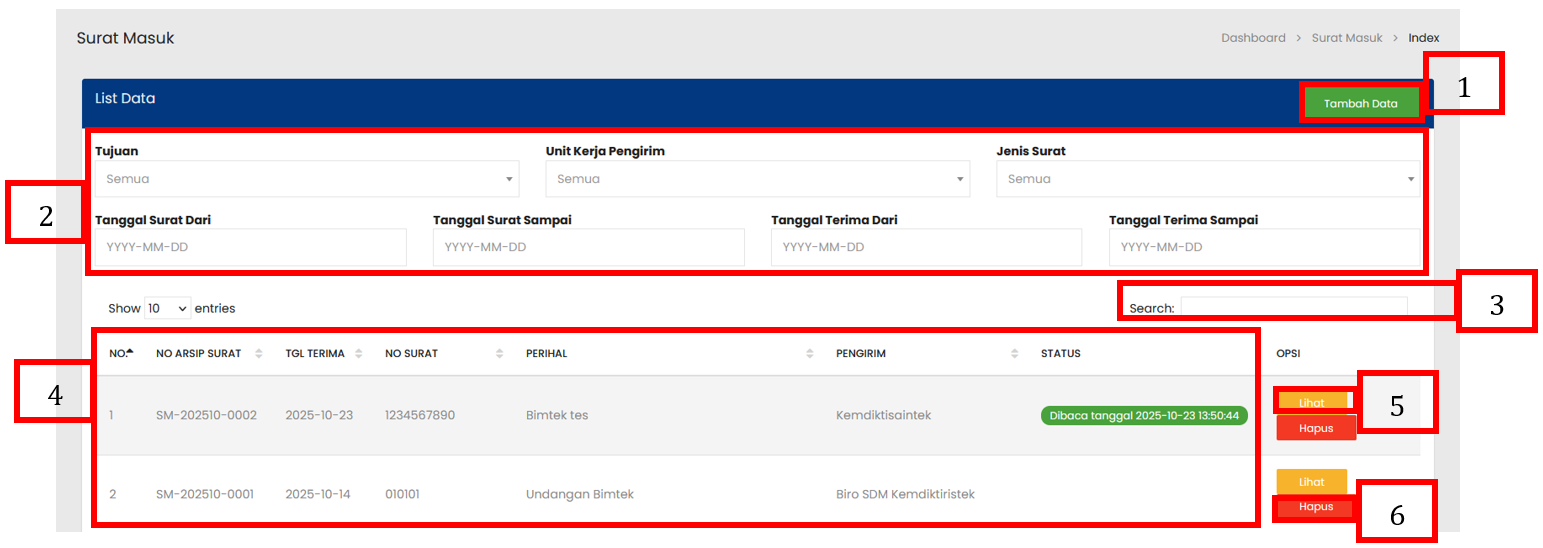The width and height of the screenshot is (1543, 548).
Task: Open the Show entries count selector
Action: tap(167, 308)
